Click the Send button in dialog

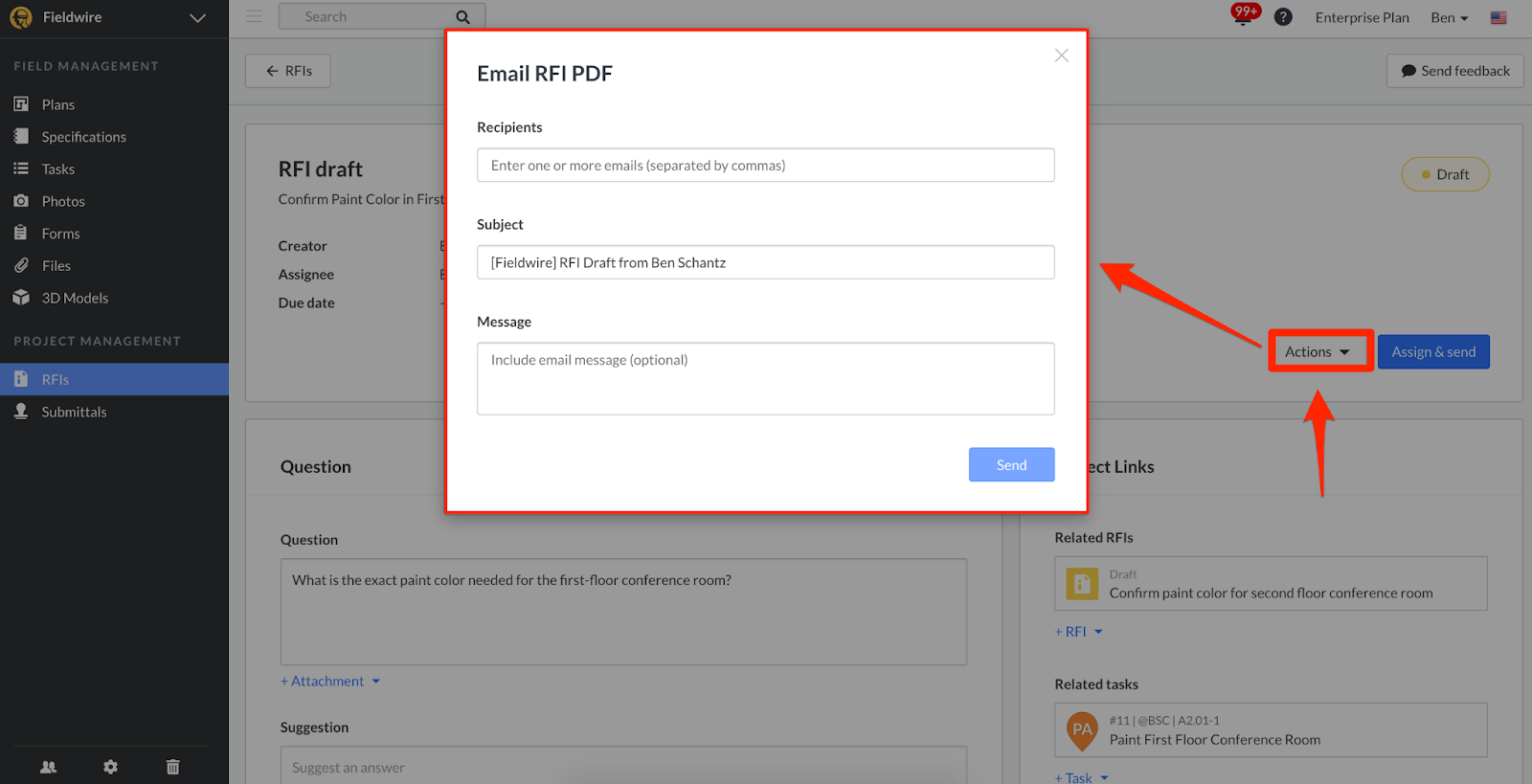(1011, 464)
